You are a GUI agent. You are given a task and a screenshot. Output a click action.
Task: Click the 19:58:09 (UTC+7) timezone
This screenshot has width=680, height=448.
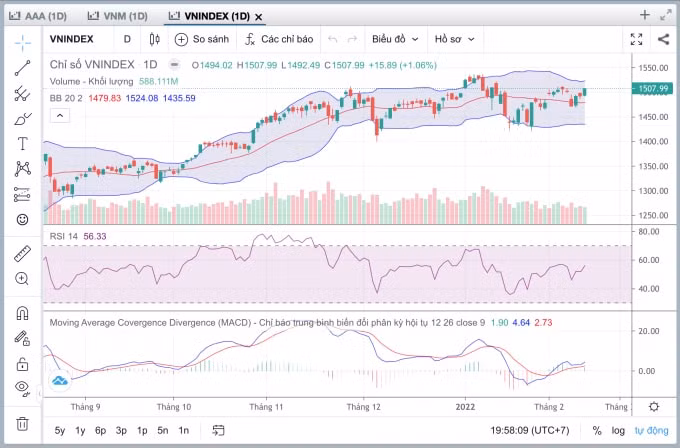[530, 431]
